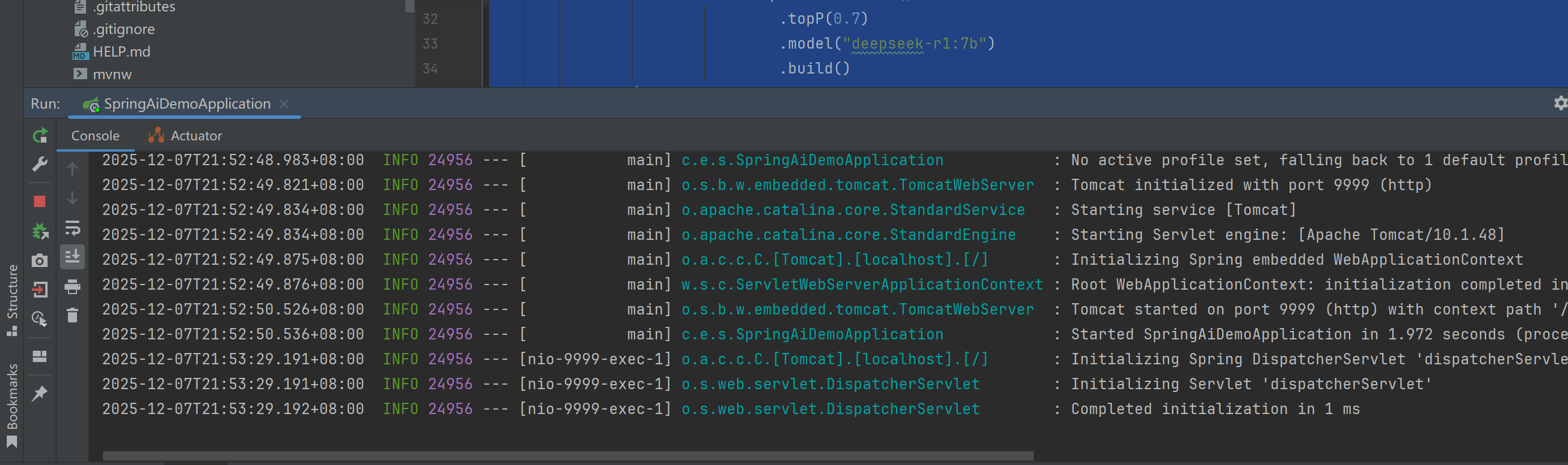Click the project tree vertical scrollbar
This screenshot has width=1568, height=465.
410,6
